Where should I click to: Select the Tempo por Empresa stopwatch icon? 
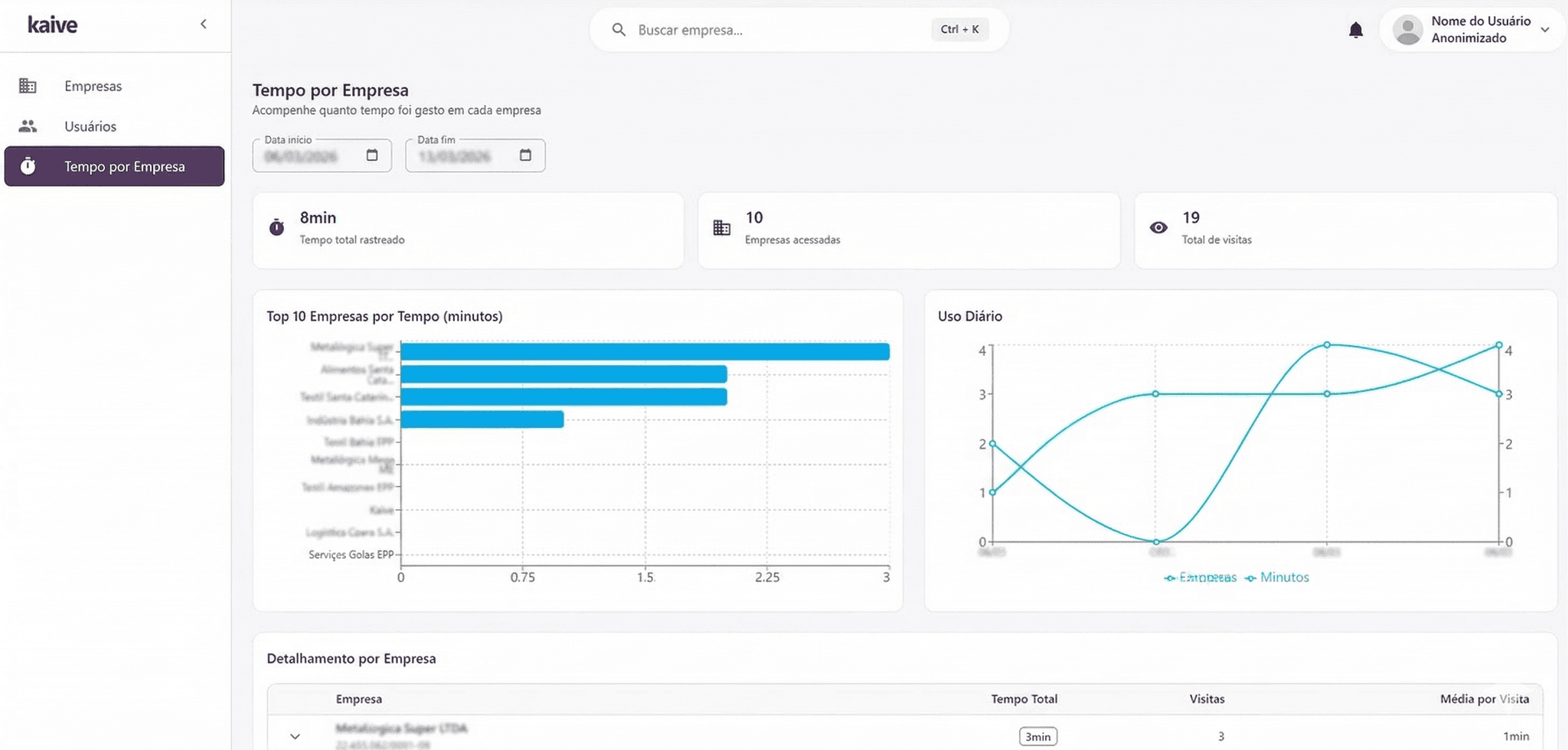pos(28,166)
